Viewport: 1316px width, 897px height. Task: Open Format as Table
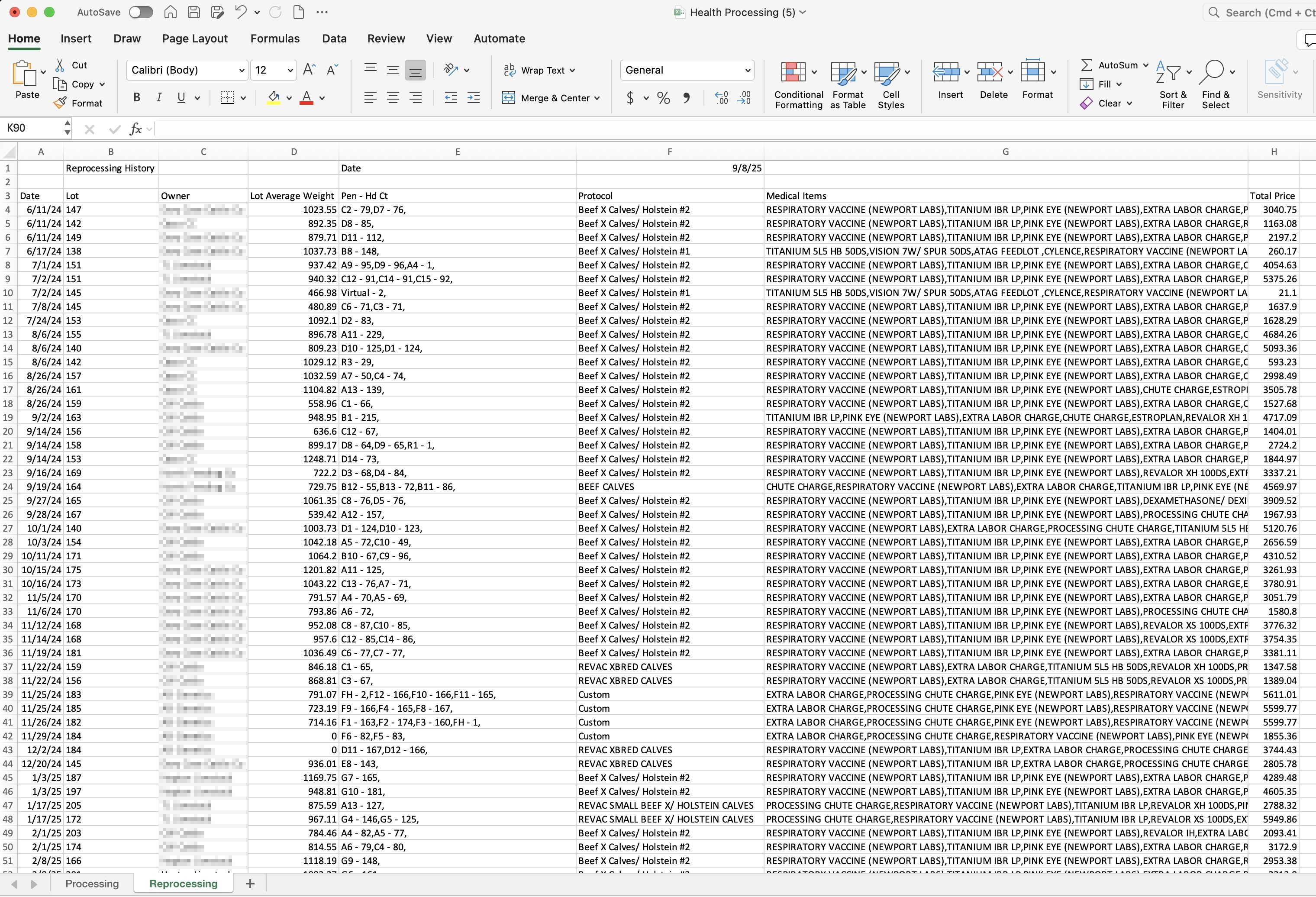click(848, 85)
